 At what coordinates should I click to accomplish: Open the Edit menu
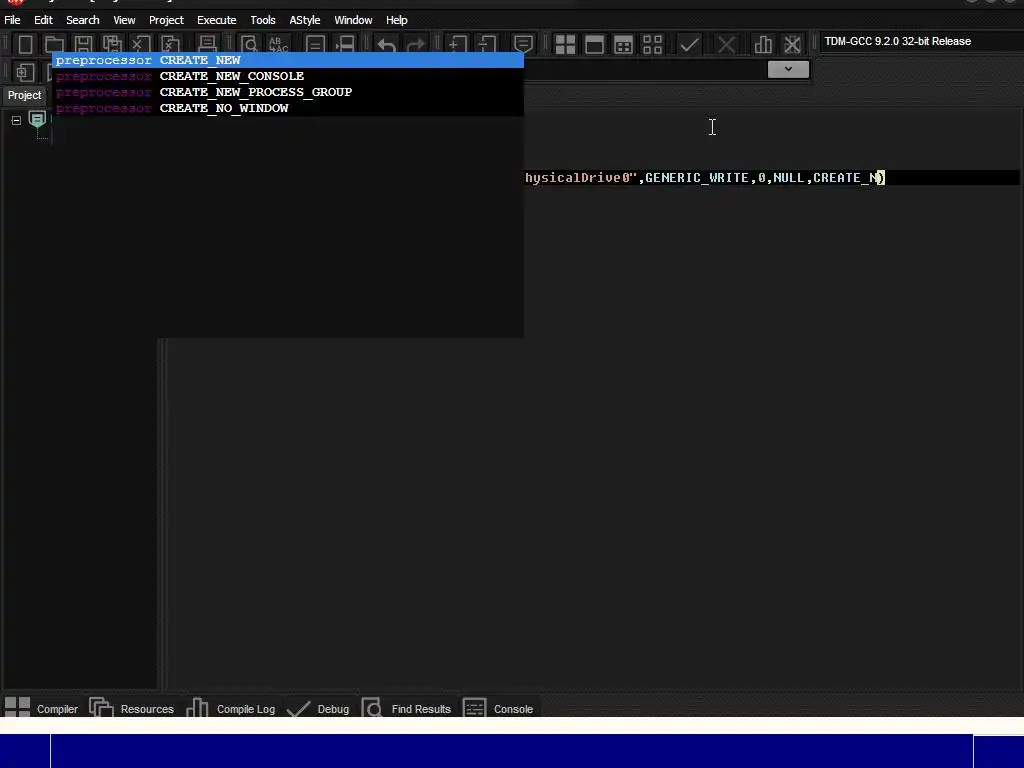click(43, 20)
